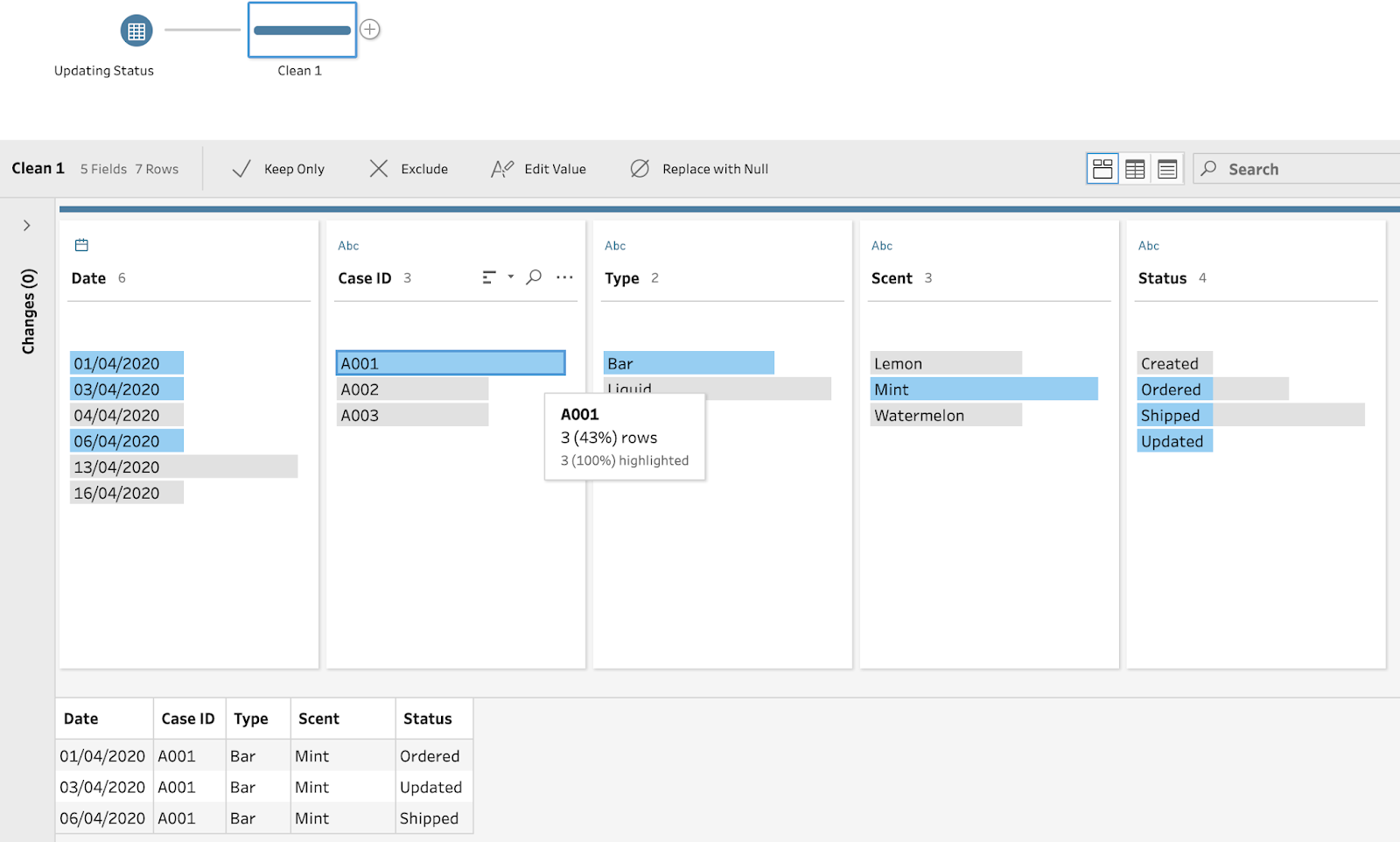Select the A003 Case ID value
The image size is (1400, 842).
point(412,415)
